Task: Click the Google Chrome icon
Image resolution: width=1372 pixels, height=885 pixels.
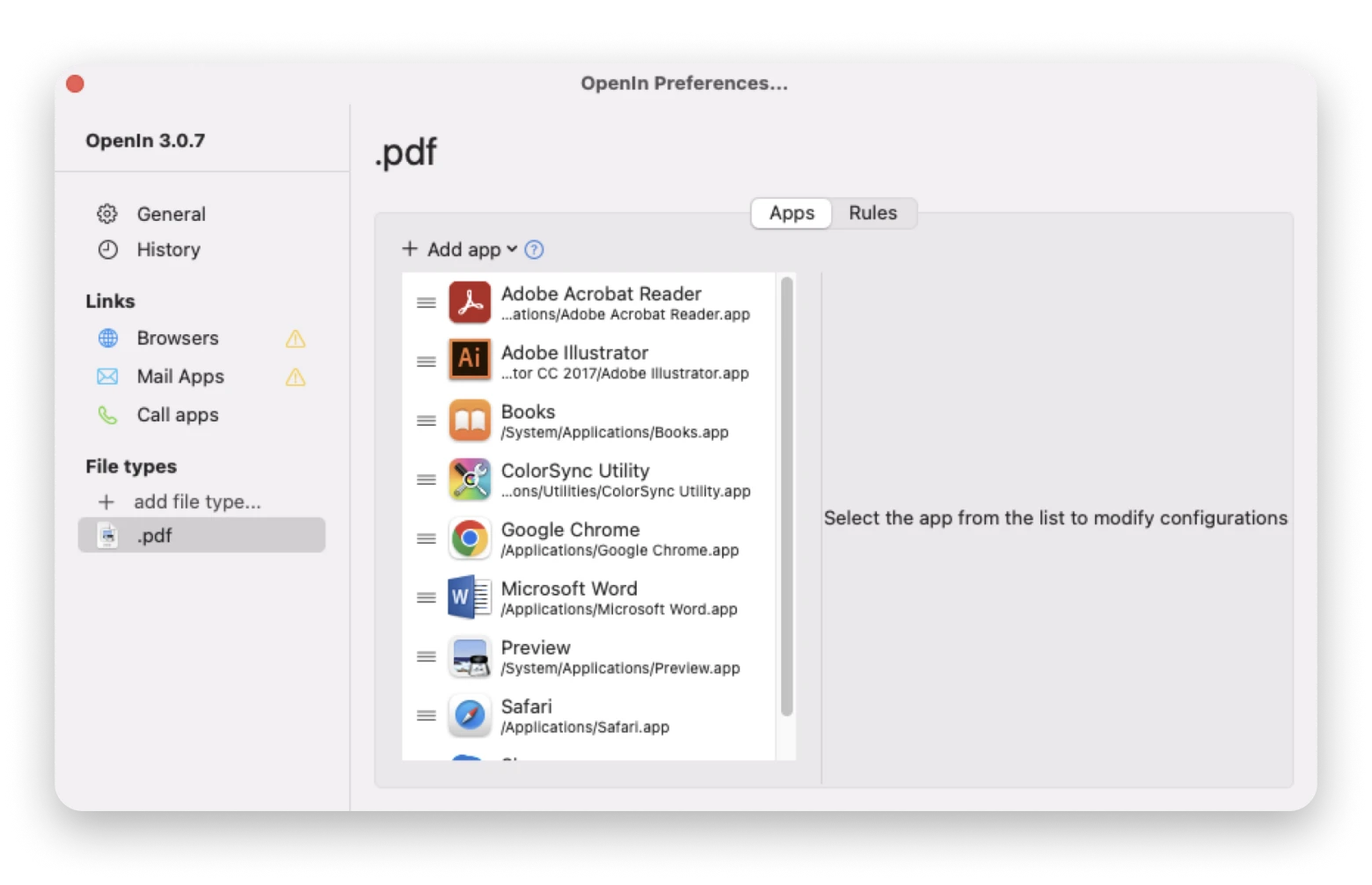Action: (x=470, y=538)
